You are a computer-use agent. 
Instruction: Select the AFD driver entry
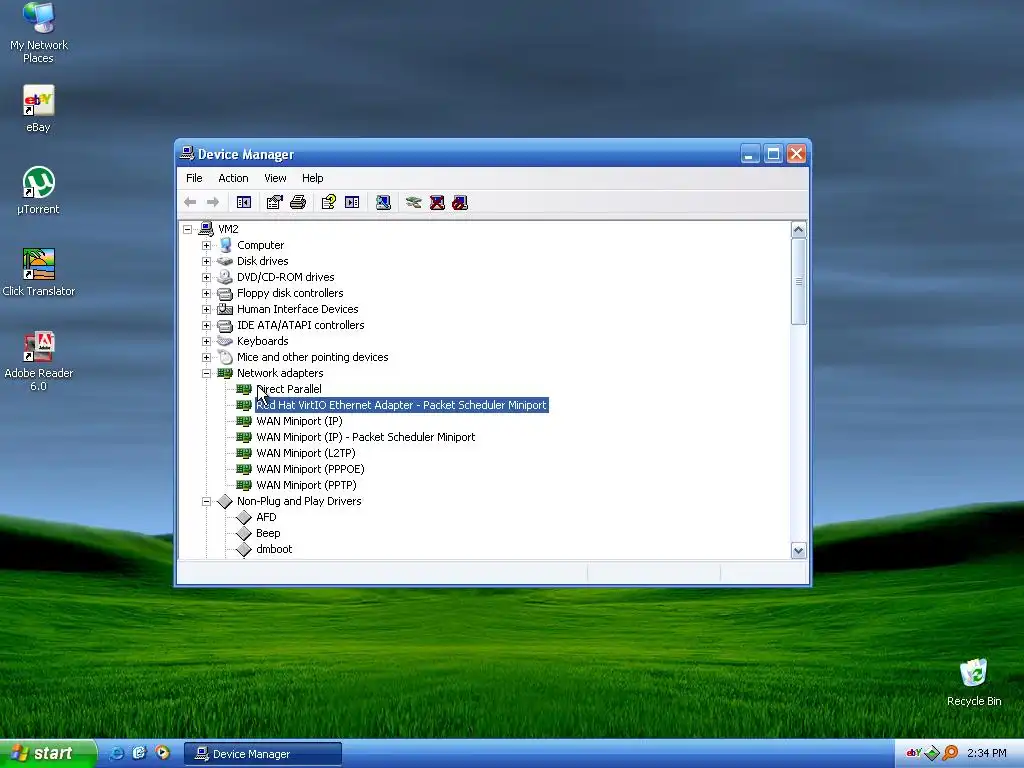click(x=266, y=517)
